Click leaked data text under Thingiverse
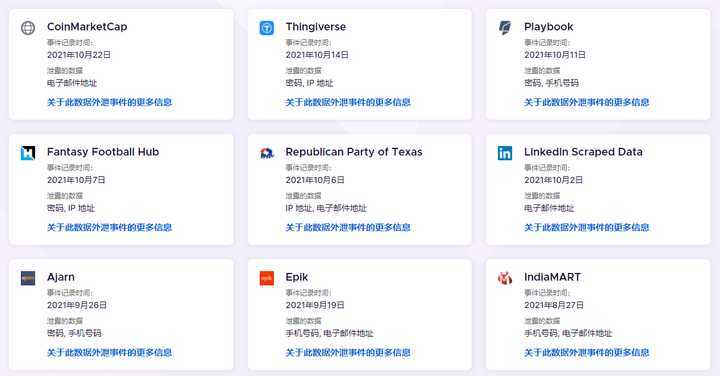The height and width of the screenshot is (376, 720). coord(309,83)
